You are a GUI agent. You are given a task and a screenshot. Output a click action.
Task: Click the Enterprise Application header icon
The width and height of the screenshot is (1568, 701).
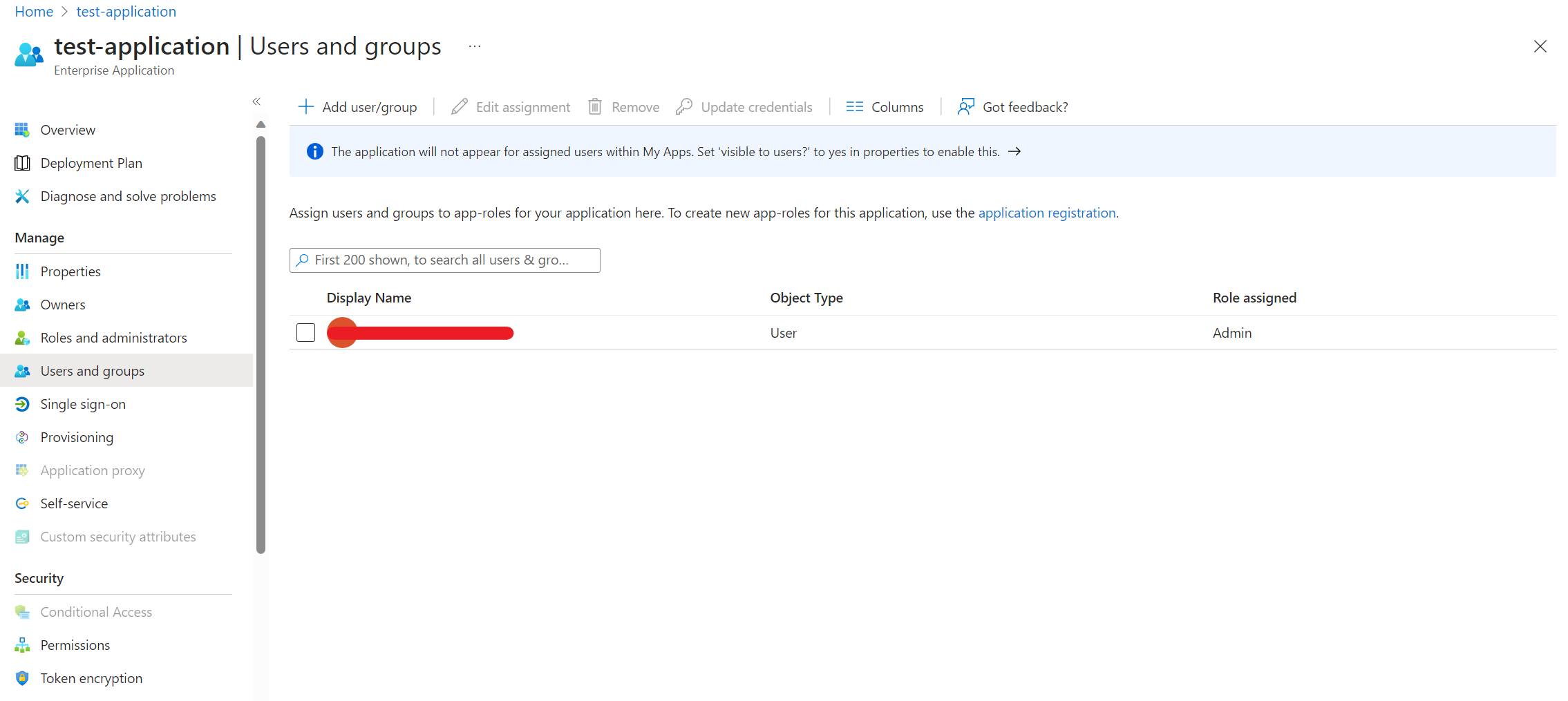pyautogui.click(x=28, y=55)
